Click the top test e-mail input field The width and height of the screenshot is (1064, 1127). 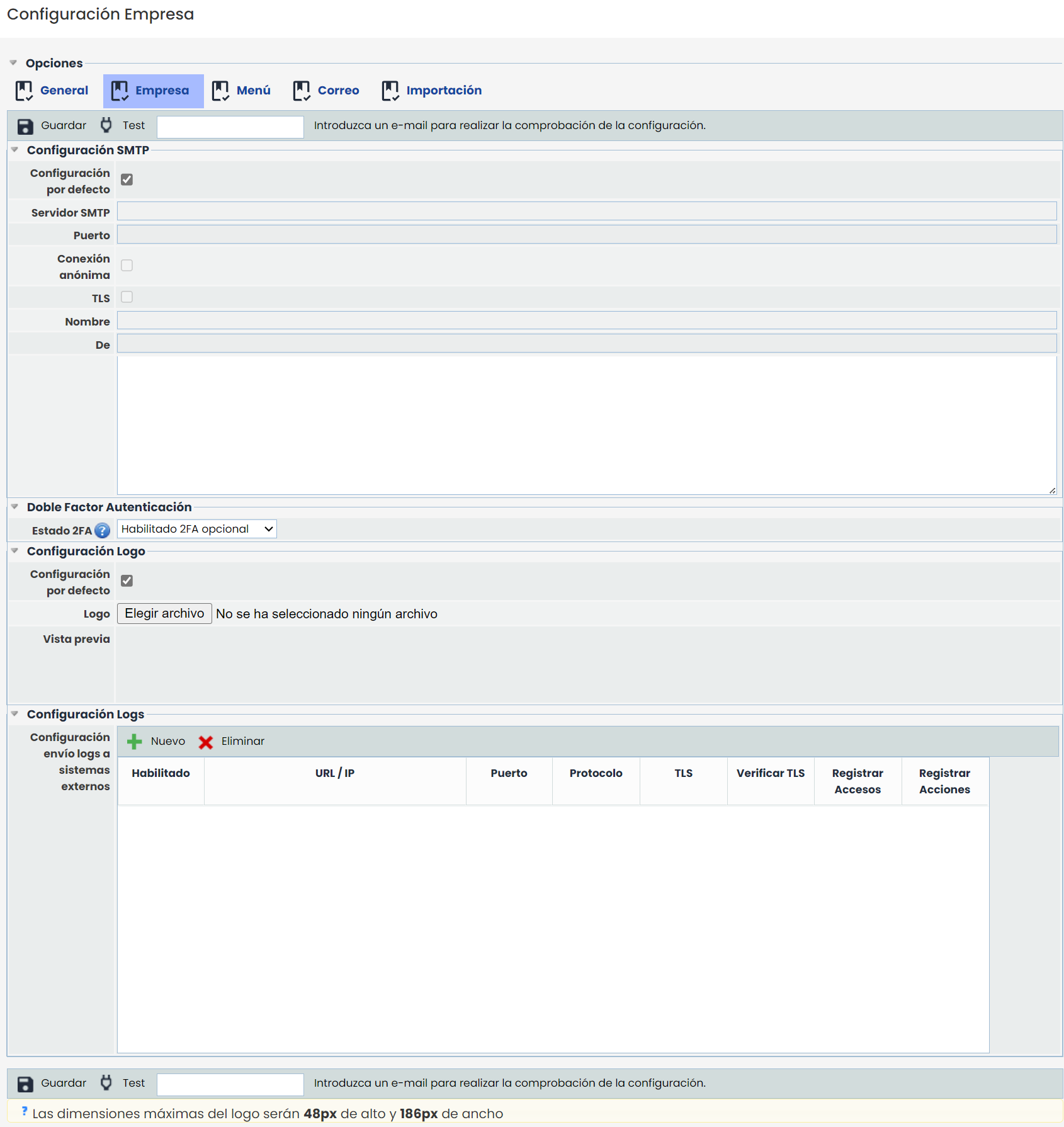[230, 127]
